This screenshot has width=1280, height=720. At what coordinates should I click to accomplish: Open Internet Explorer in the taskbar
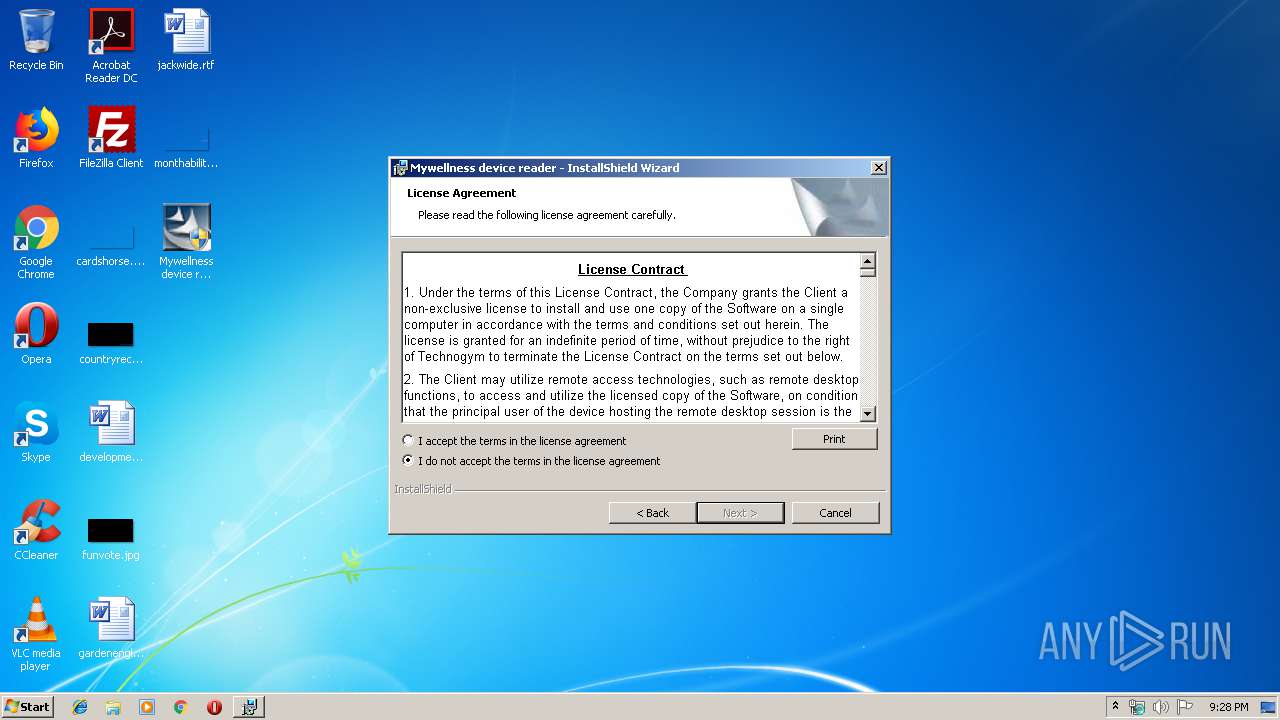point(80,707)
